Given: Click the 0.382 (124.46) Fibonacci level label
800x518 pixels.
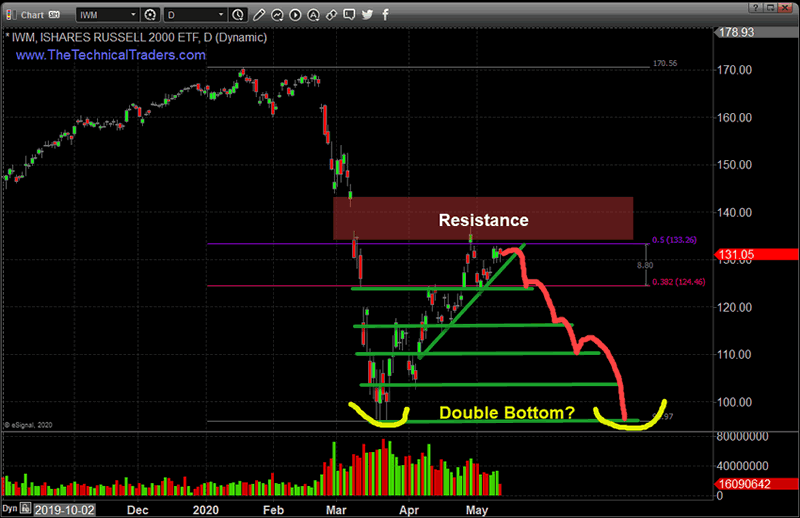Looking at the screenshot, I should pos(679,282).
